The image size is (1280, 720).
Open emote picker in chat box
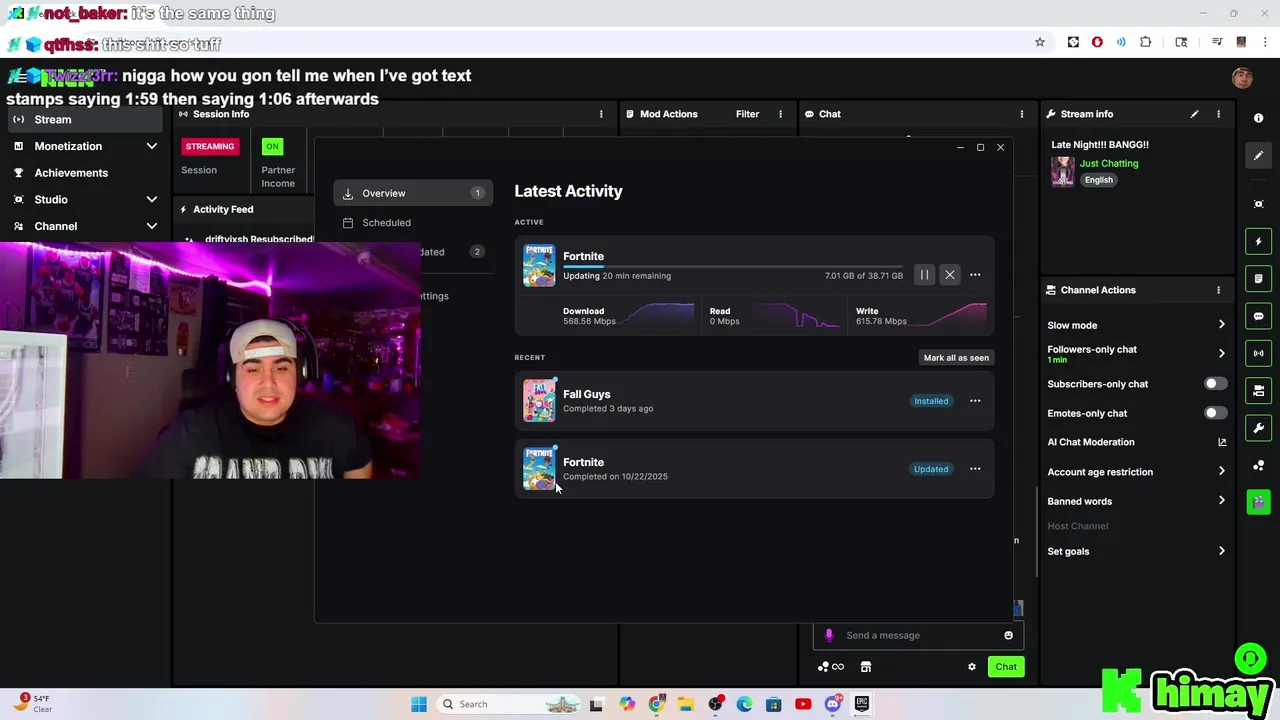pyautogui.click(x=1008, y=635)
